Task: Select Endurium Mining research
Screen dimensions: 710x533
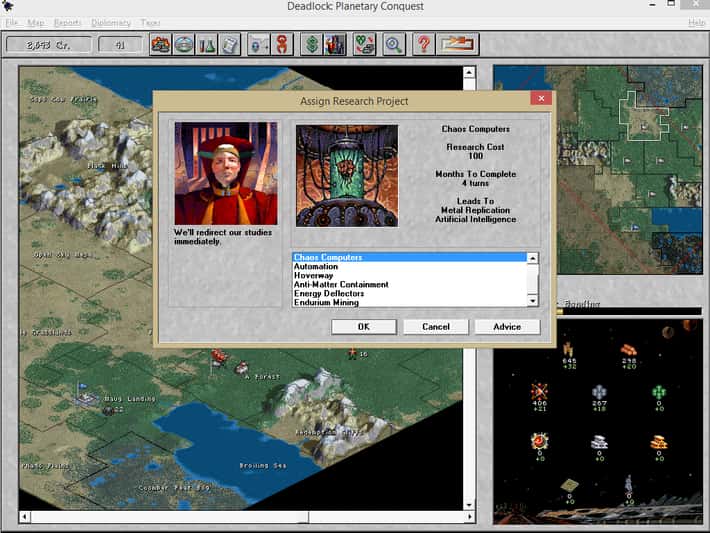Action: [x=410, y=303]
